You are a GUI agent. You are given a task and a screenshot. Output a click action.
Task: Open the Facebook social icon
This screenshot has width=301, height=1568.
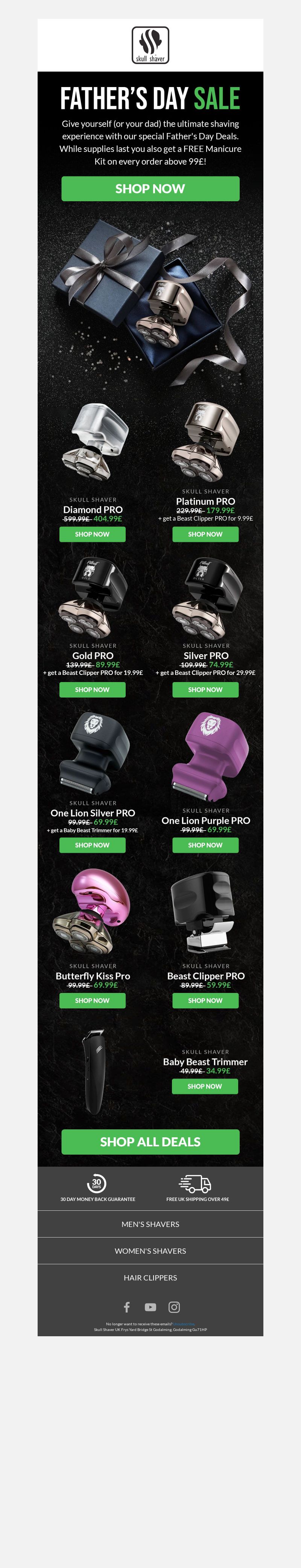tap(126, 1307)
